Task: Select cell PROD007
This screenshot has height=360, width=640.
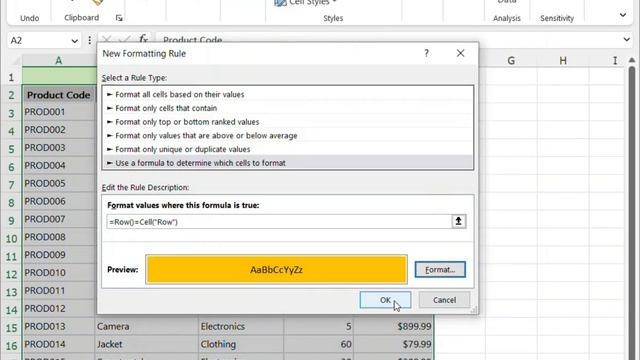Action: tap(59, 219)
